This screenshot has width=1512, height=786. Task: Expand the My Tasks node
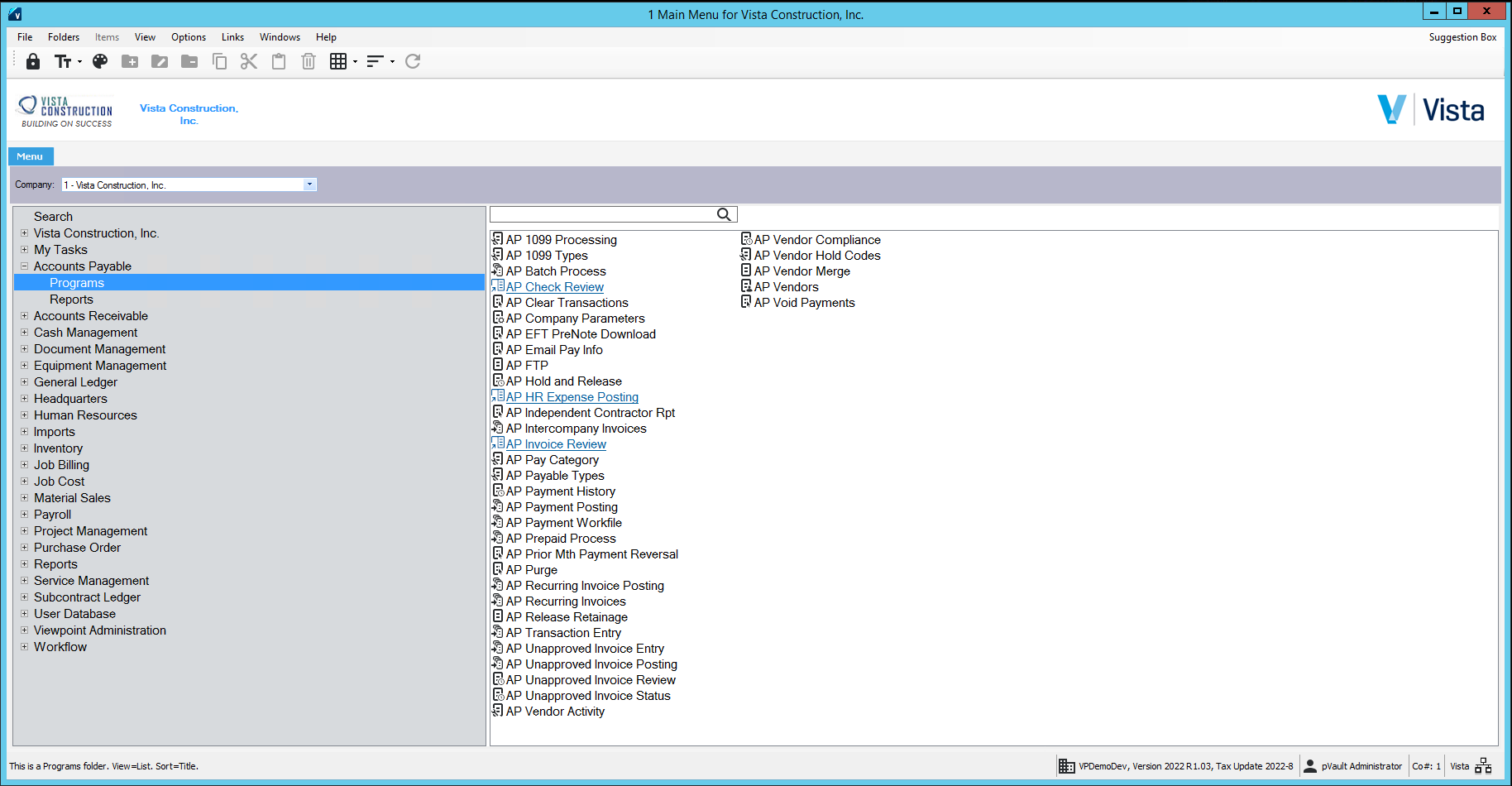(x=24, y=250)
